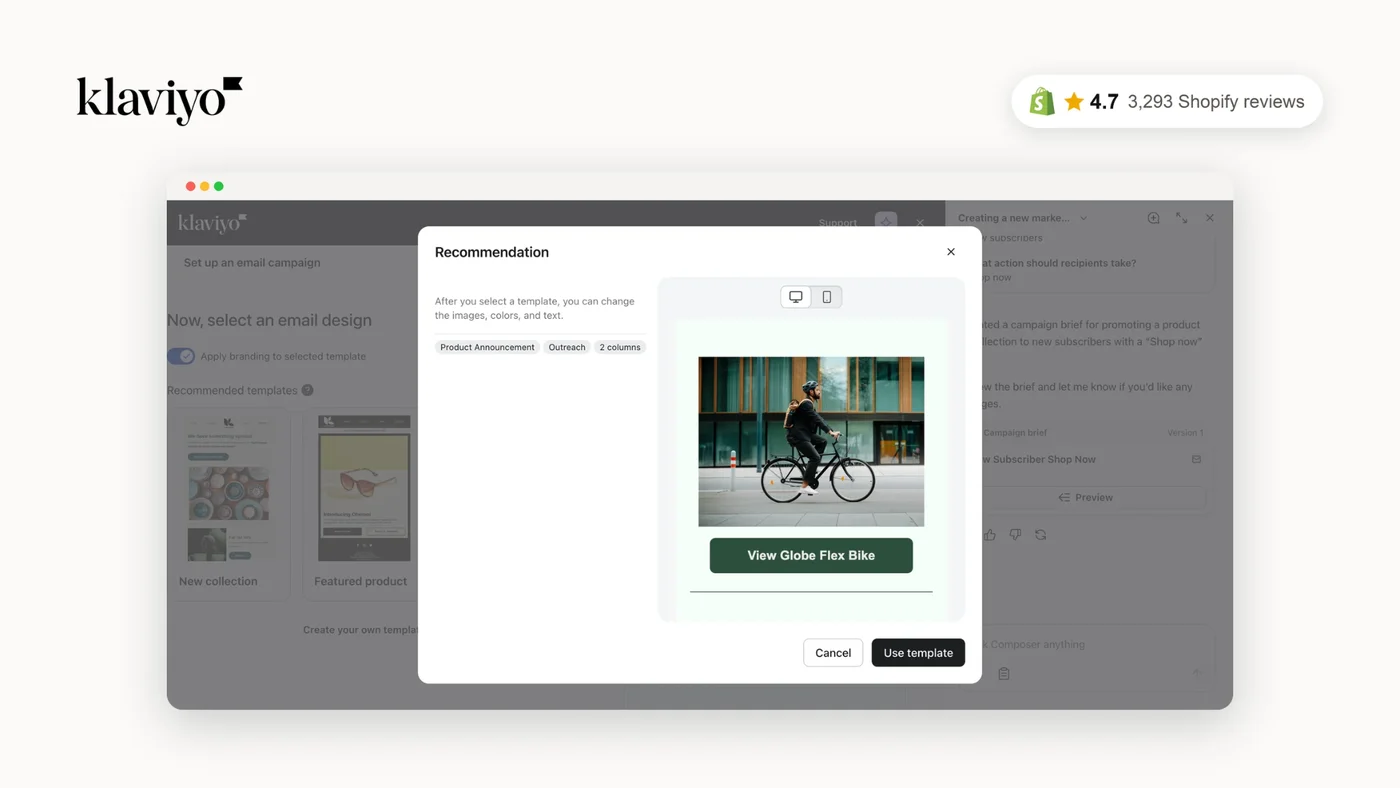The height and width of the screenshot is (788, 1400).
Task: Click the View Globe Flex Bike button
Action: pyautogui.click(x=811, y=556)
